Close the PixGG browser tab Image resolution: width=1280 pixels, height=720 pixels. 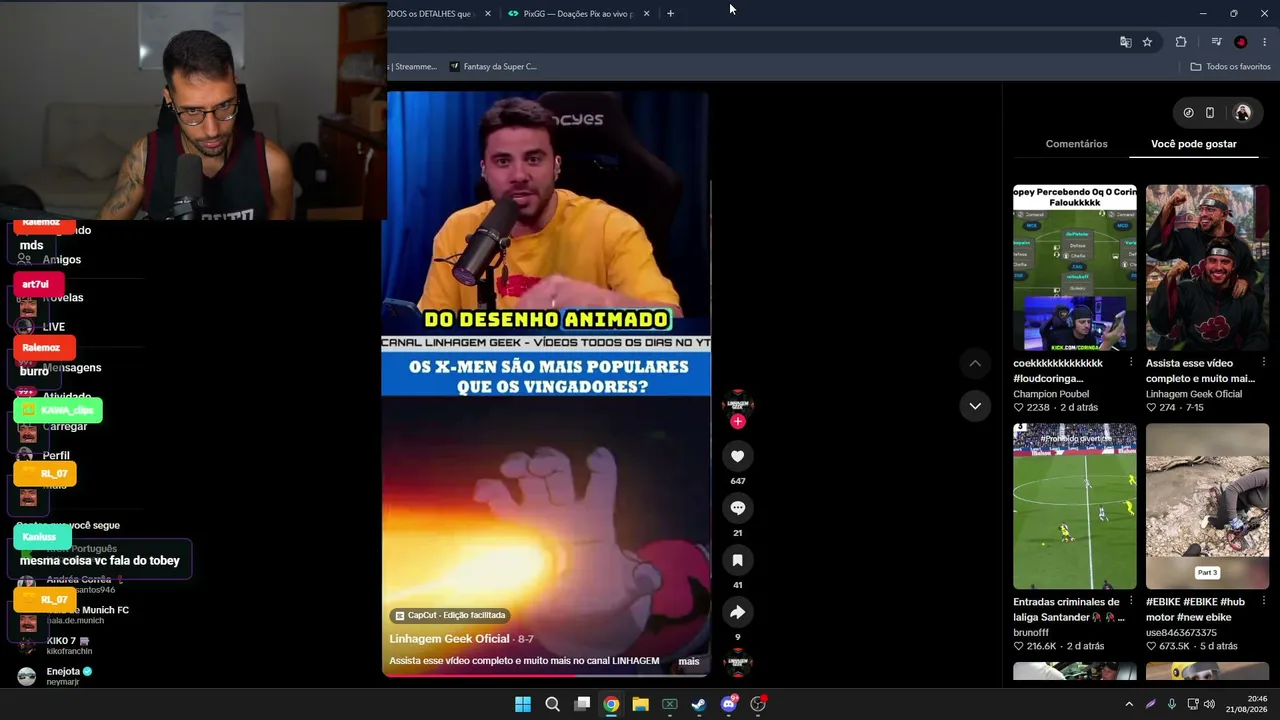(646, 14)
